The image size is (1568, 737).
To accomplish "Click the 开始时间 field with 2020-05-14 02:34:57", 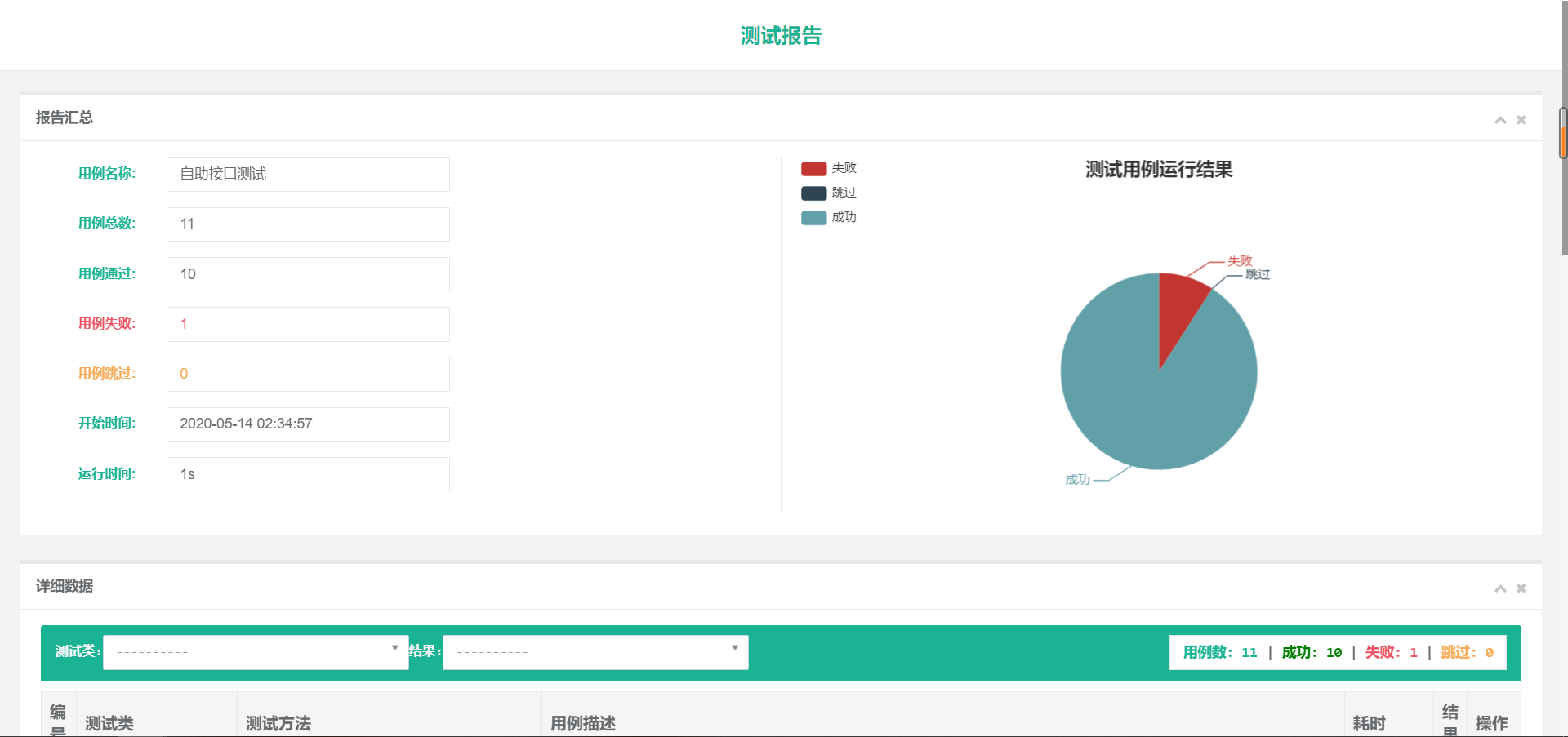I will click(x=308, y=424).
